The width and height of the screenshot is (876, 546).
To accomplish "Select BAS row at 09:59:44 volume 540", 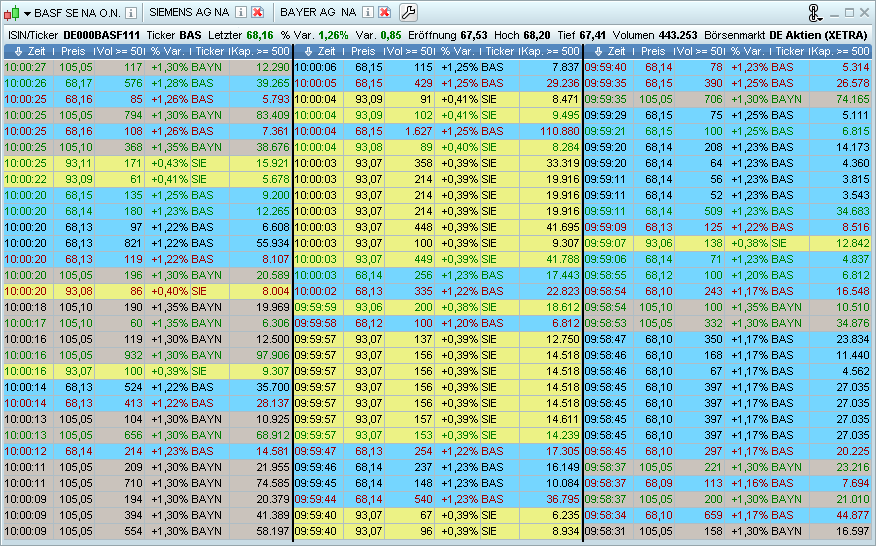I will (x=437, y=499).
